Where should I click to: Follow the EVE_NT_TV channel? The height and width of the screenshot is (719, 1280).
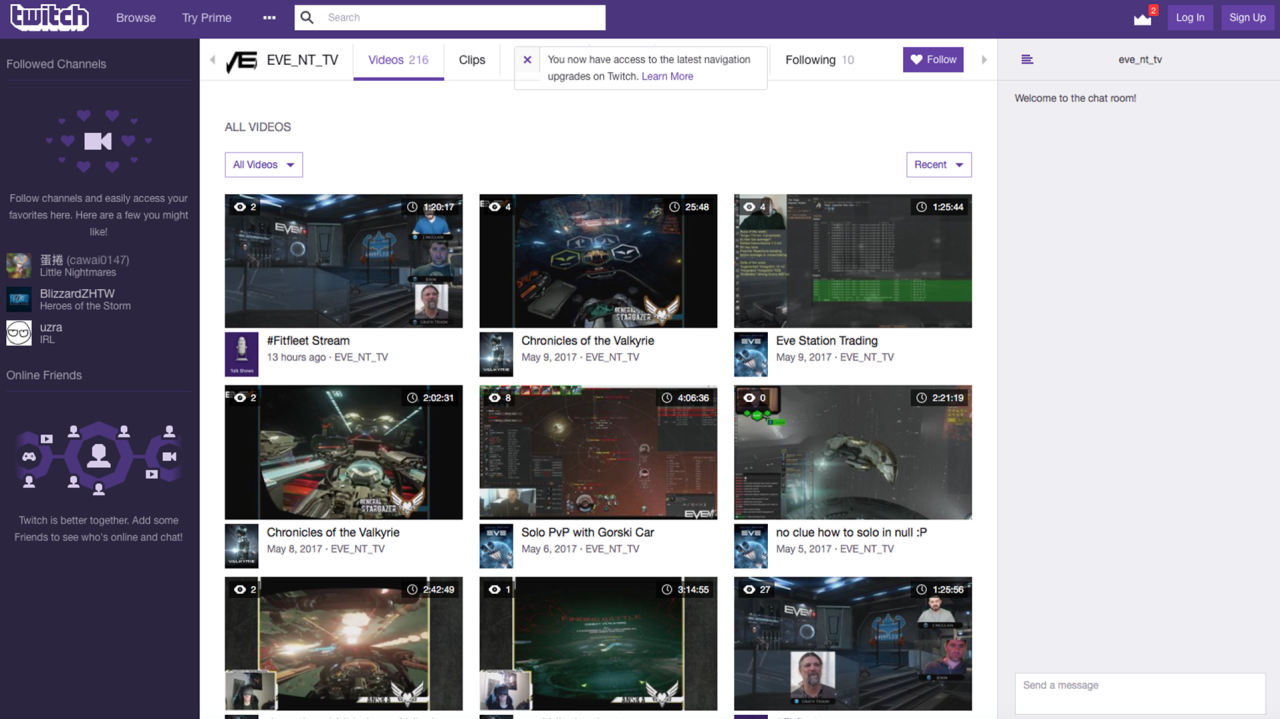pos(933,60)
